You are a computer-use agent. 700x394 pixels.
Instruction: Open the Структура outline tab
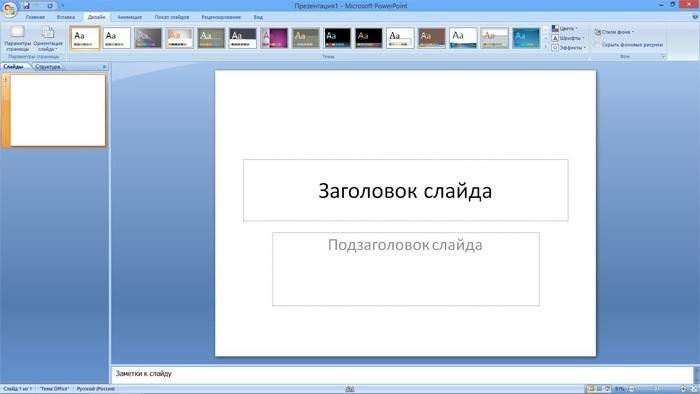tap(47, 66)
